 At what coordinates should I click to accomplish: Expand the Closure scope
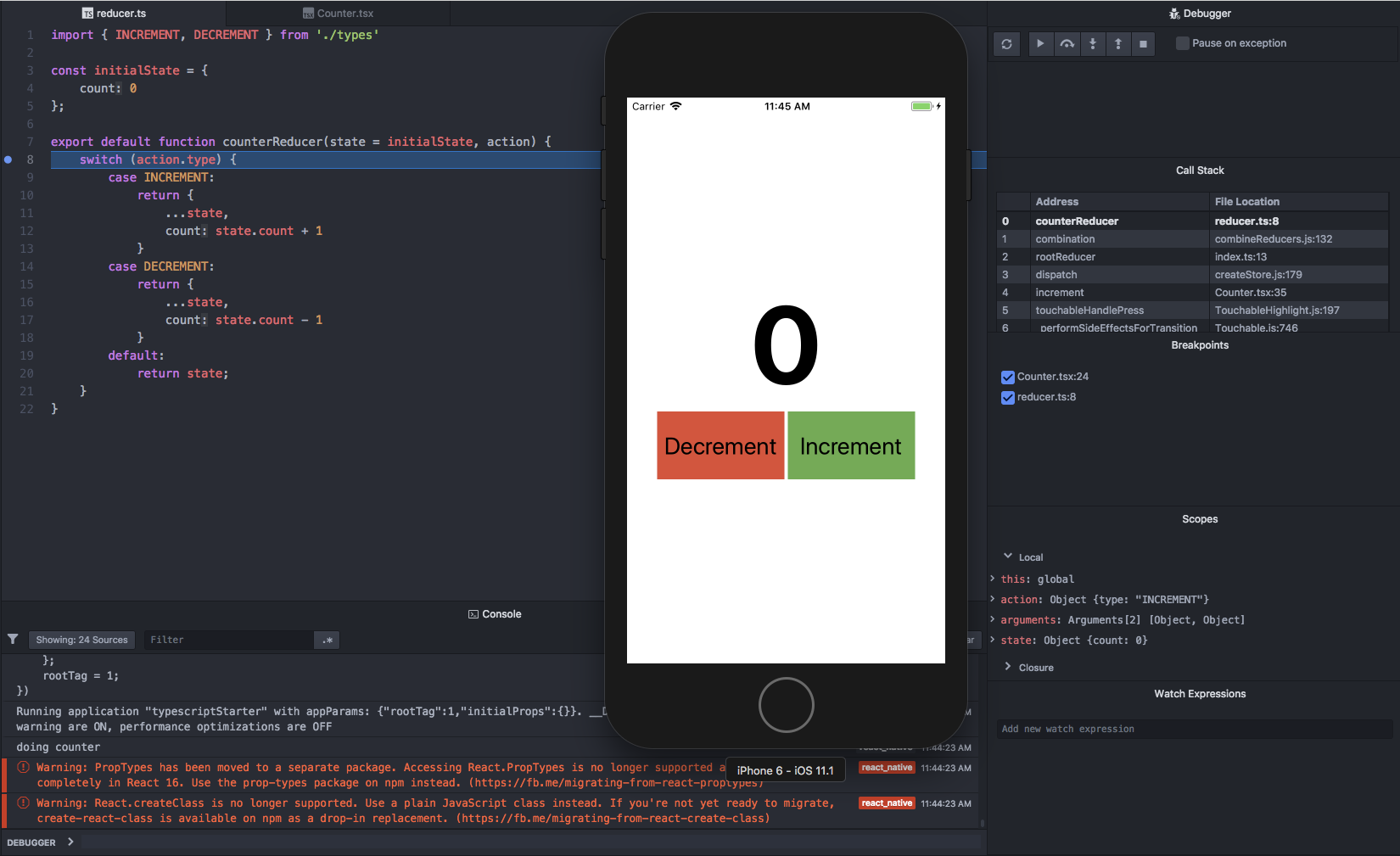click(1008, 667)
